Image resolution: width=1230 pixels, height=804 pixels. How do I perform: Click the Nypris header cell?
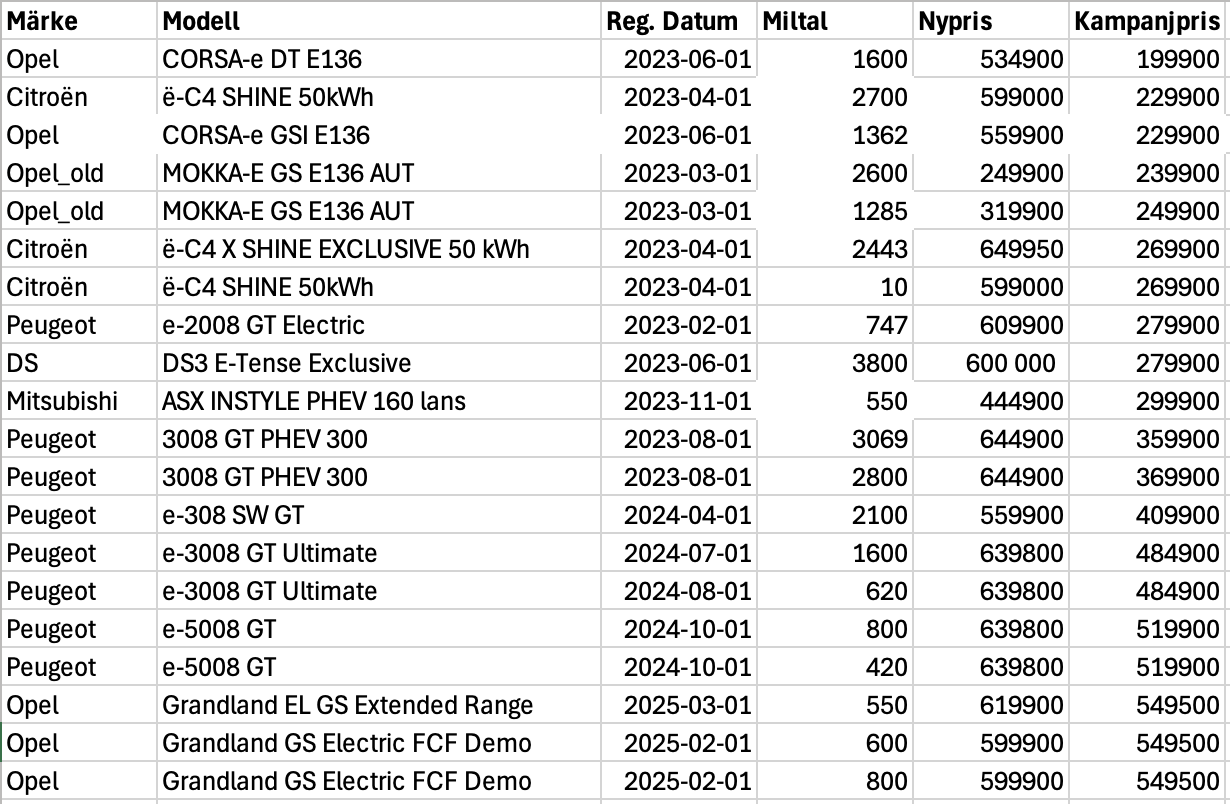[991, 21]
